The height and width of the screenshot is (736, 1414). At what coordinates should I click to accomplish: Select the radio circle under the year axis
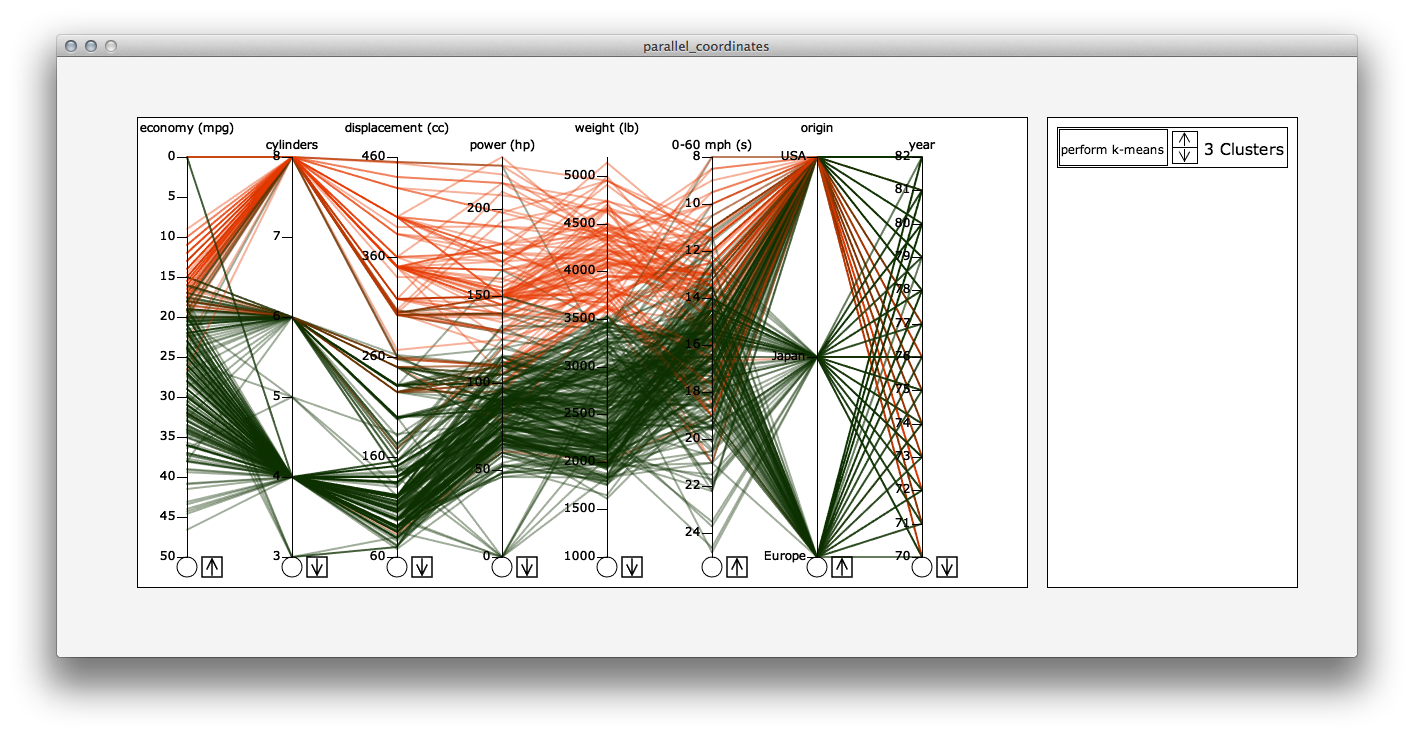tap(924, 567)
